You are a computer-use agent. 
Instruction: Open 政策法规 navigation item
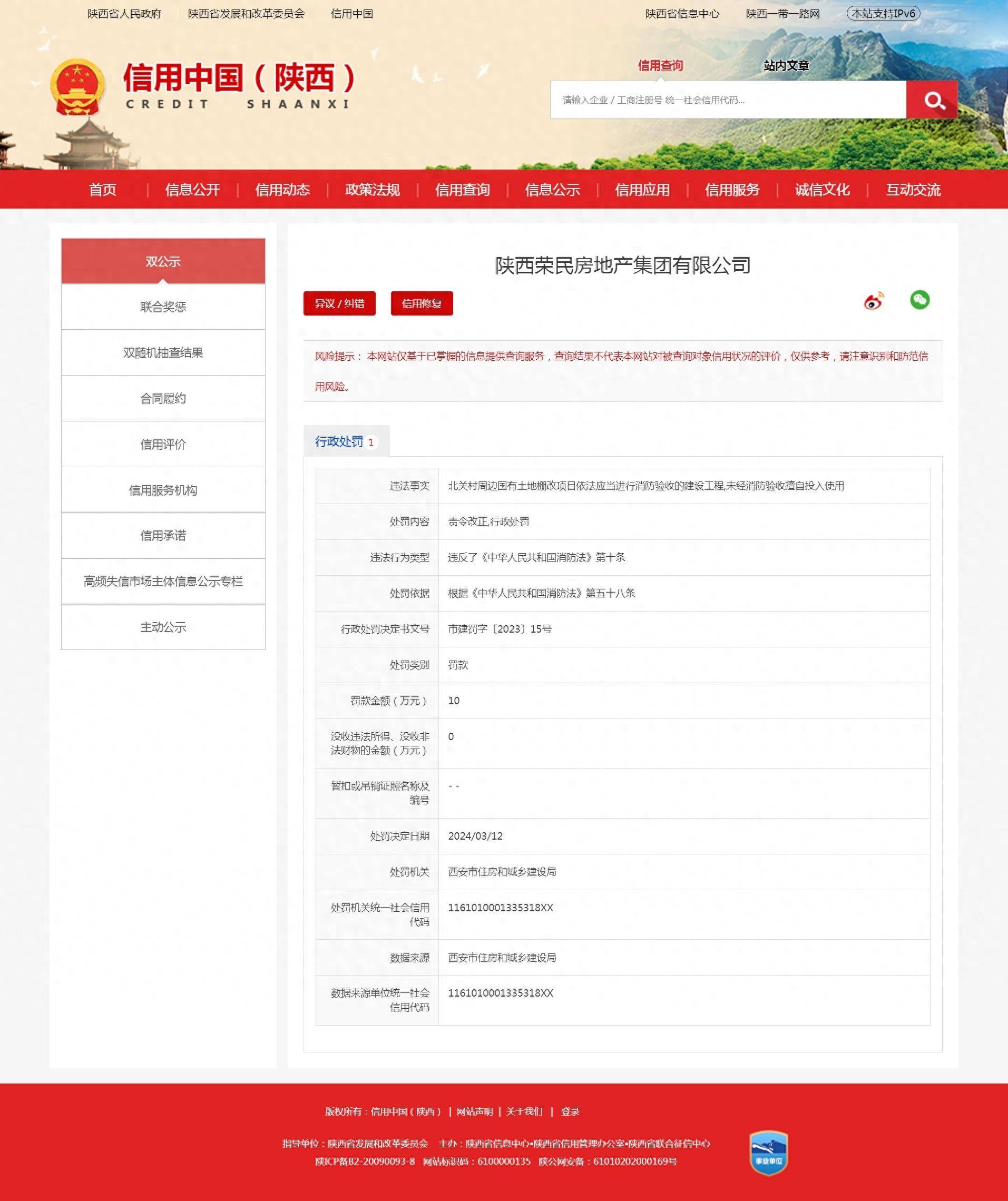click(x=373, y=190)
